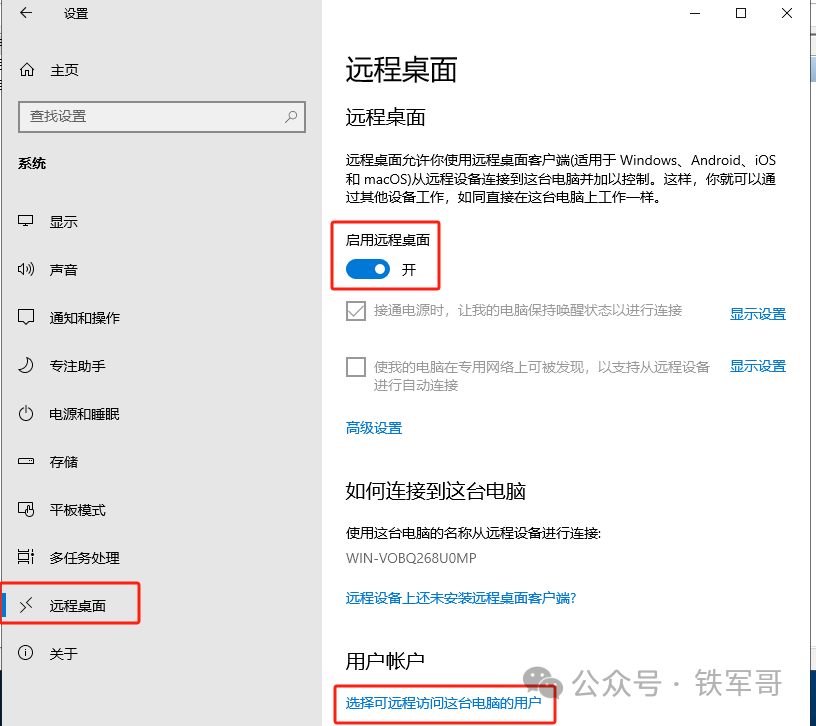Open 专注助手 (Focus Assist) settings
The width and height of the screenshot is (816, 726).
[24, 365]
